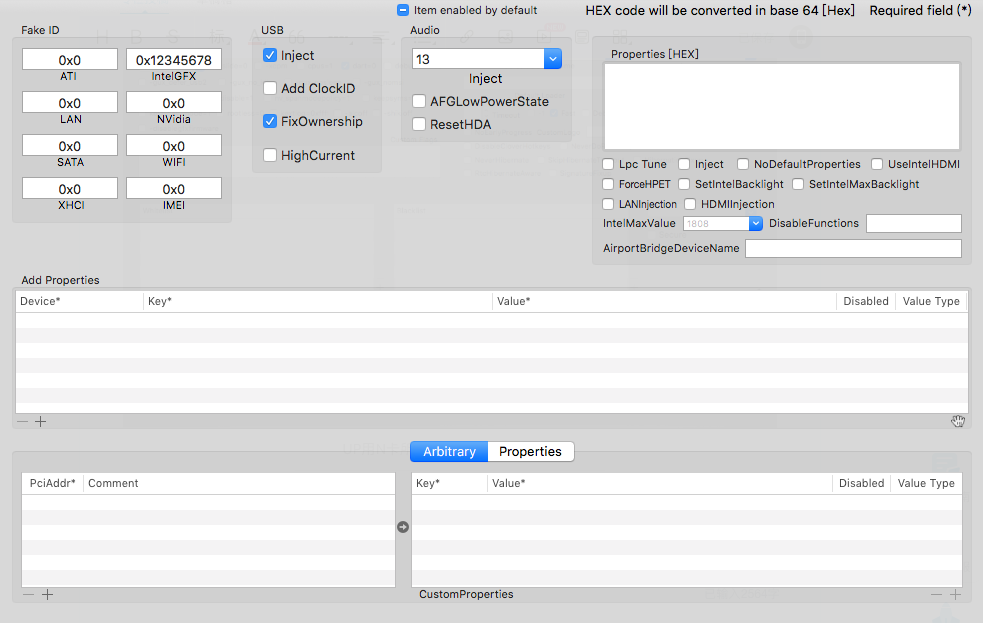Open the Audio Inject dropdown arrow
983x623 pixels.
[x=553, y=59]
